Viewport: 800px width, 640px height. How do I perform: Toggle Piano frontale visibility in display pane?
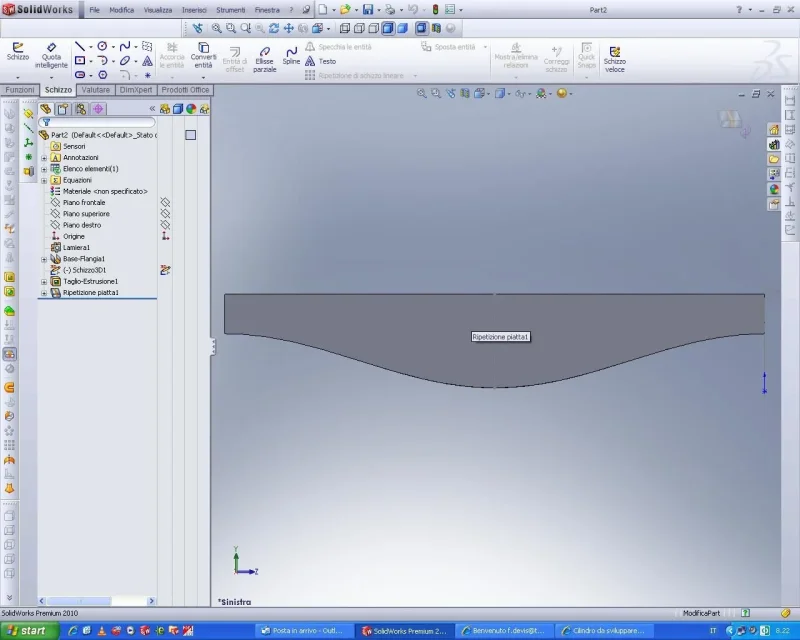165,203
